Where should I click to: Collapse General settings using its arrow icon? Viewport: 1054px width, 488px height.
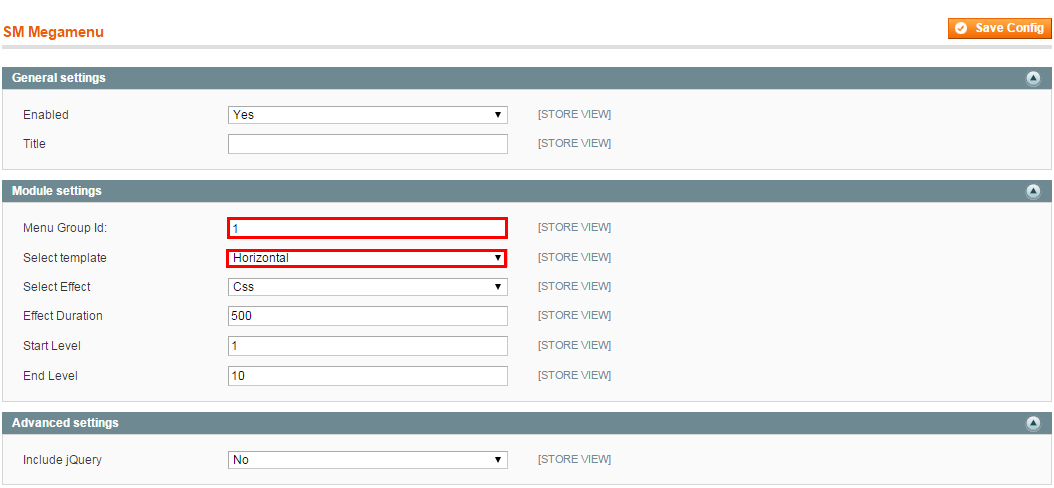[1033, 79]
